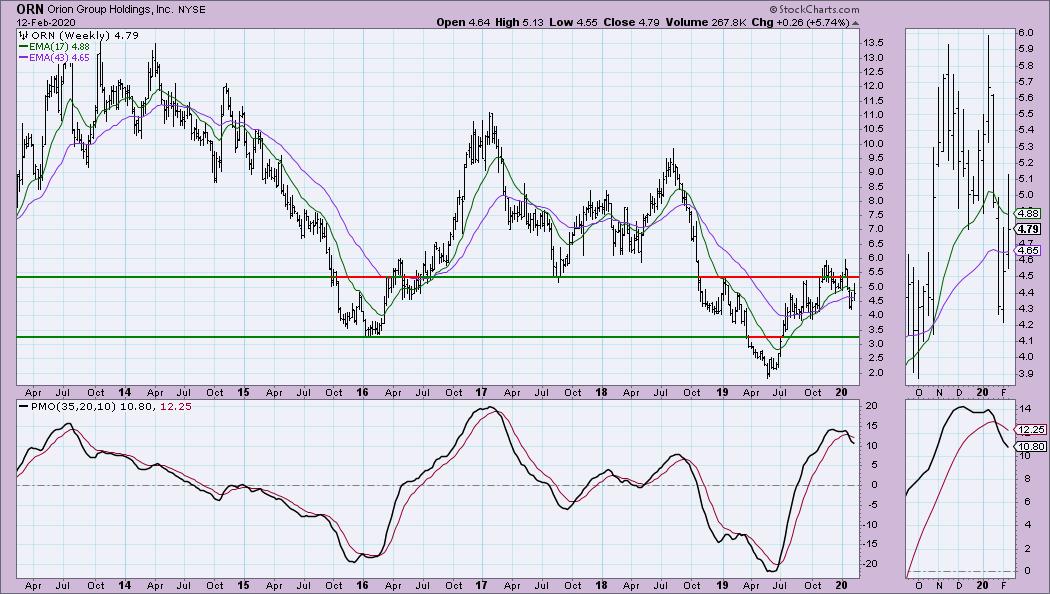Click the year 17 label under price chart
1050x594 pixels.
click(x=481, y=392)
